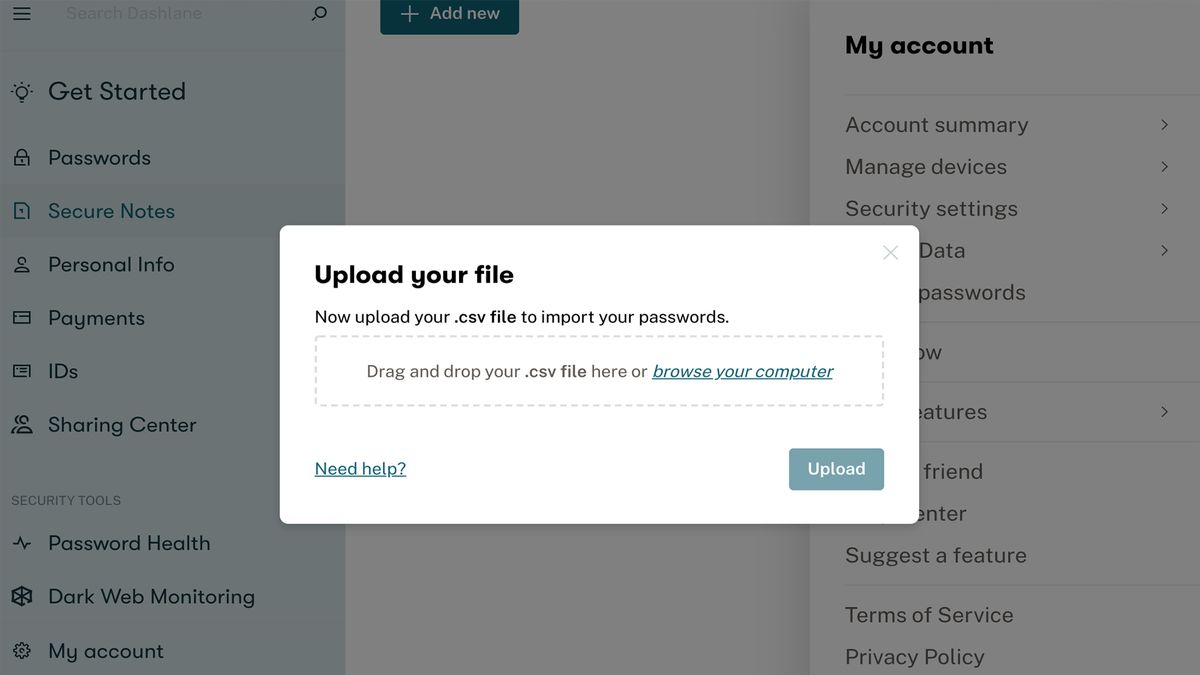This screenshot has height=675, width=1200.
Task: Click the Sharing Center icon
Action: coord(22,424)
